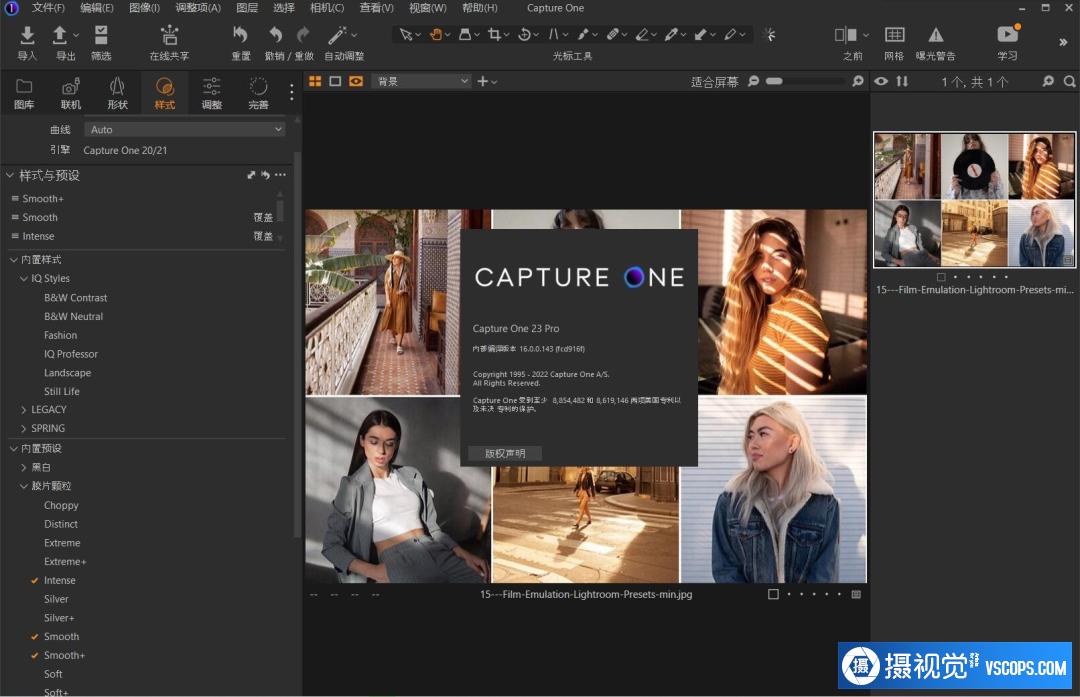1080x697 pixels.
Task: Collapse the 胶片颗粒 presets folder
Action: 24,486
